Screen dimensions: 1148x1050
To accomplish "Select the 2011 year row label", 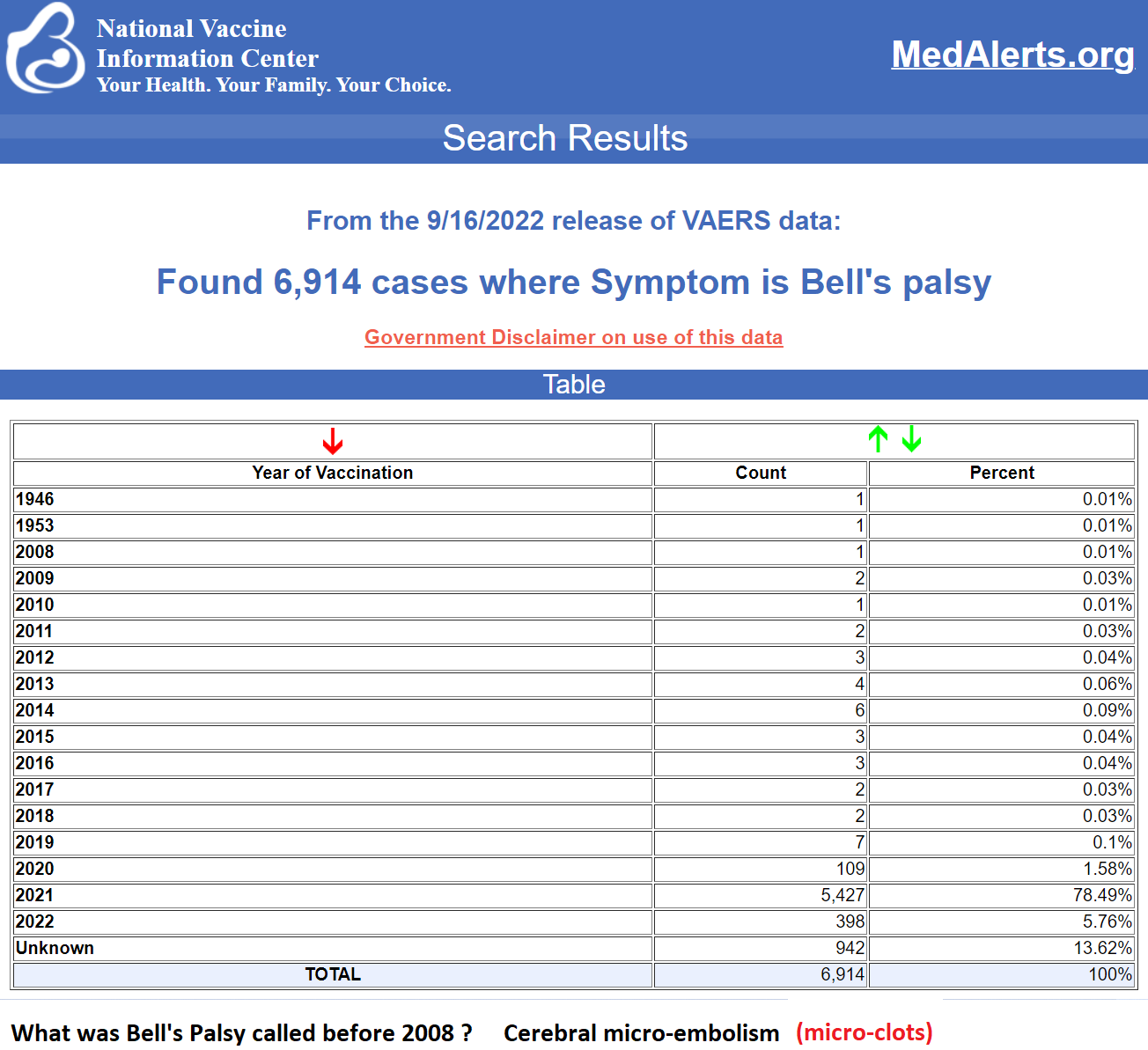I will click(x=34, y=631).
